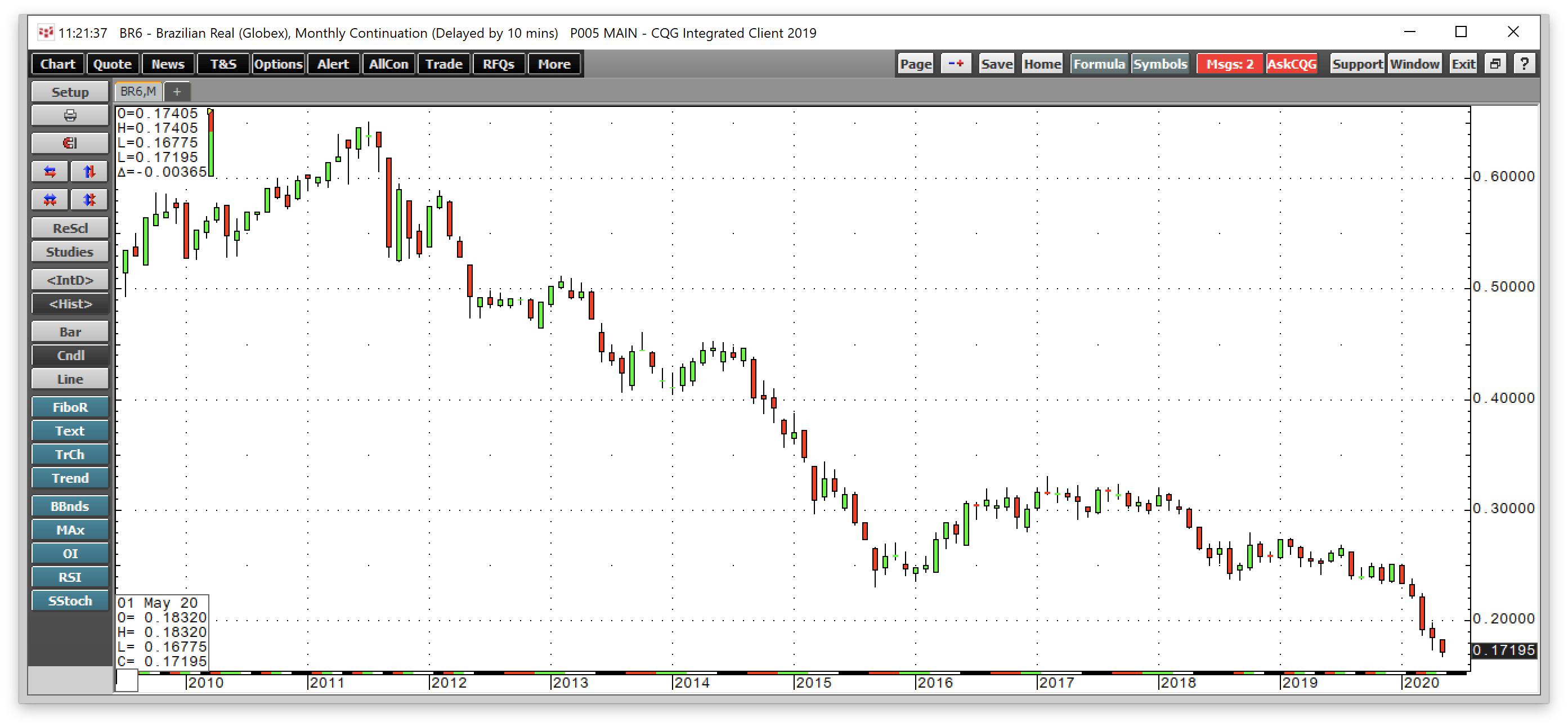Open the Window menu
Image resolution: width=1568 pixels, height=727 pixels.
click(1414, 64)
